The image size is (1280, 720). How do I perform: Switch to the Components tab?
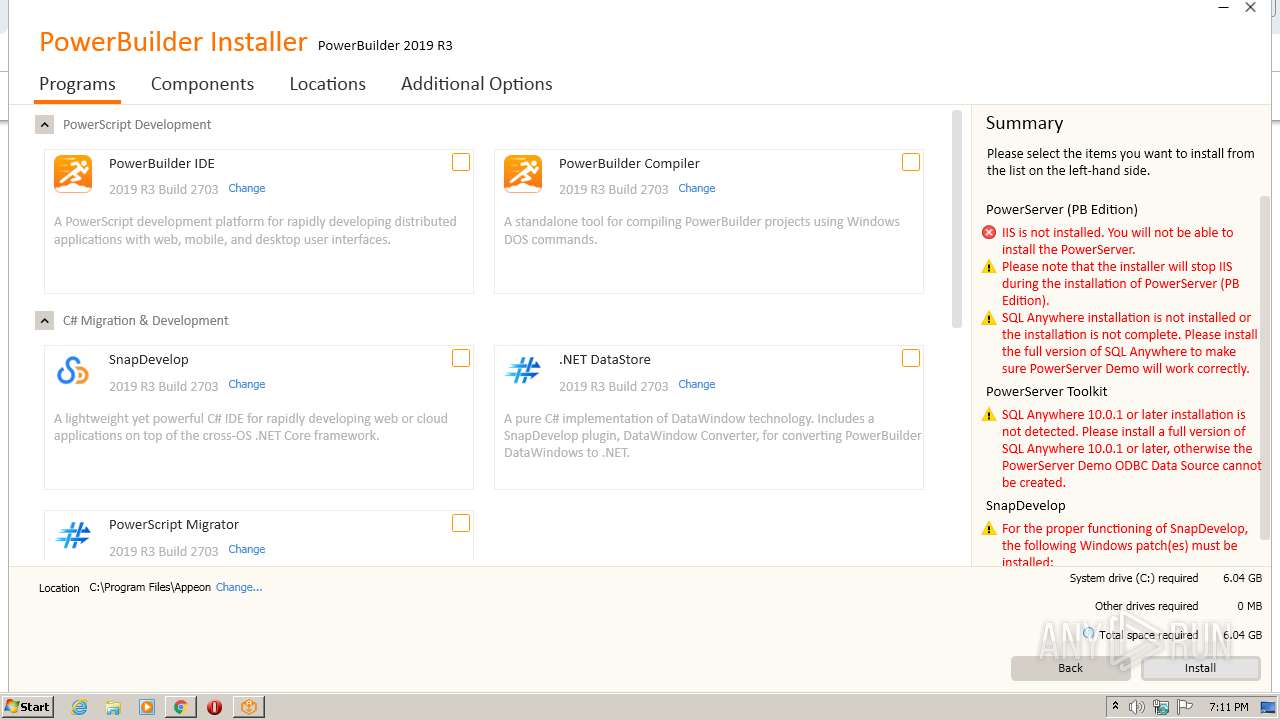pos(202,85)
